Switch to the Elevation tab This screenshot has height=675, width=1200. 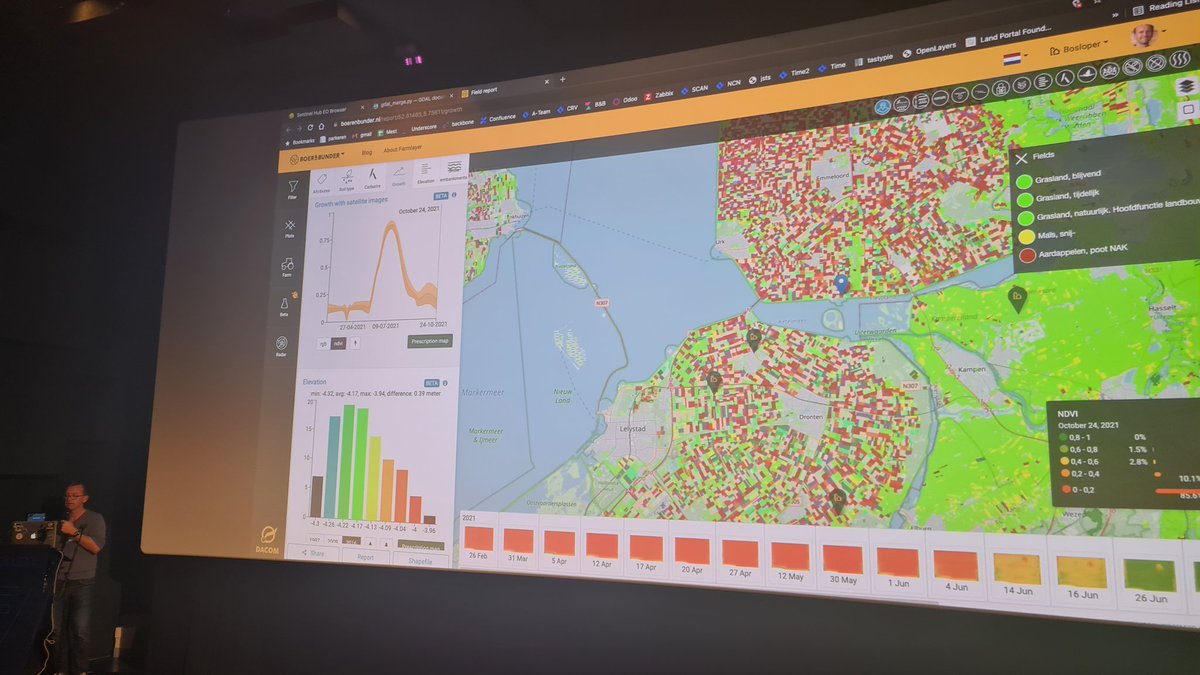(x=425, y=173)
